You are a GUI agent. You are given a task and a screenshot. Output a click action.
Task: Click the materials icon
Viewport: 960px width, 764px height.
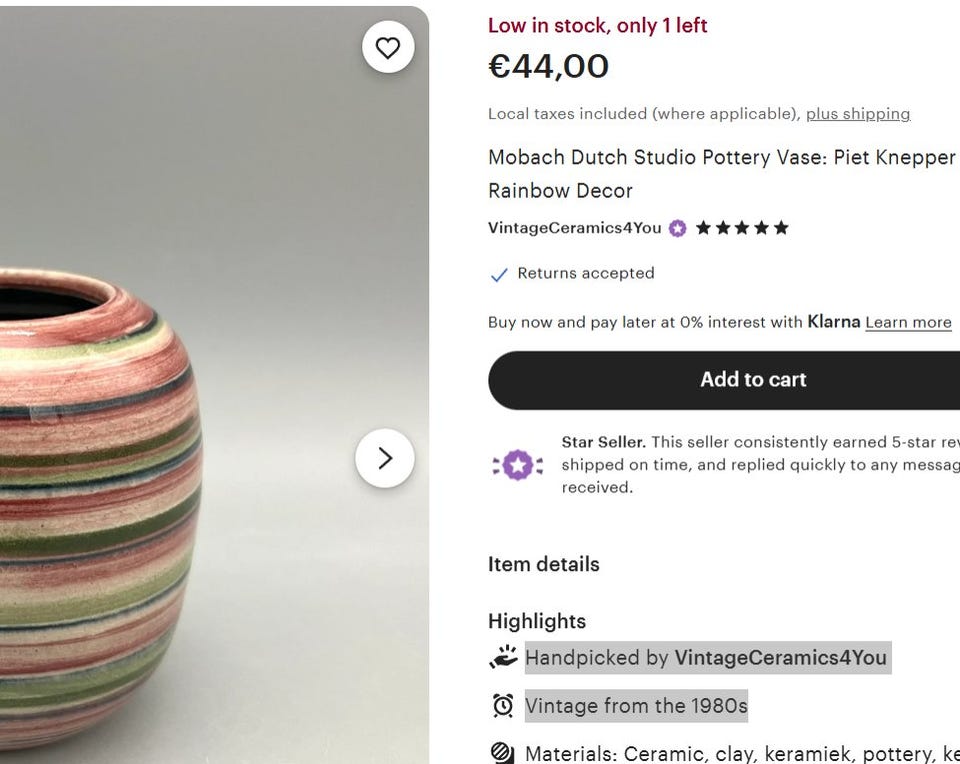[x=503, y=753]
